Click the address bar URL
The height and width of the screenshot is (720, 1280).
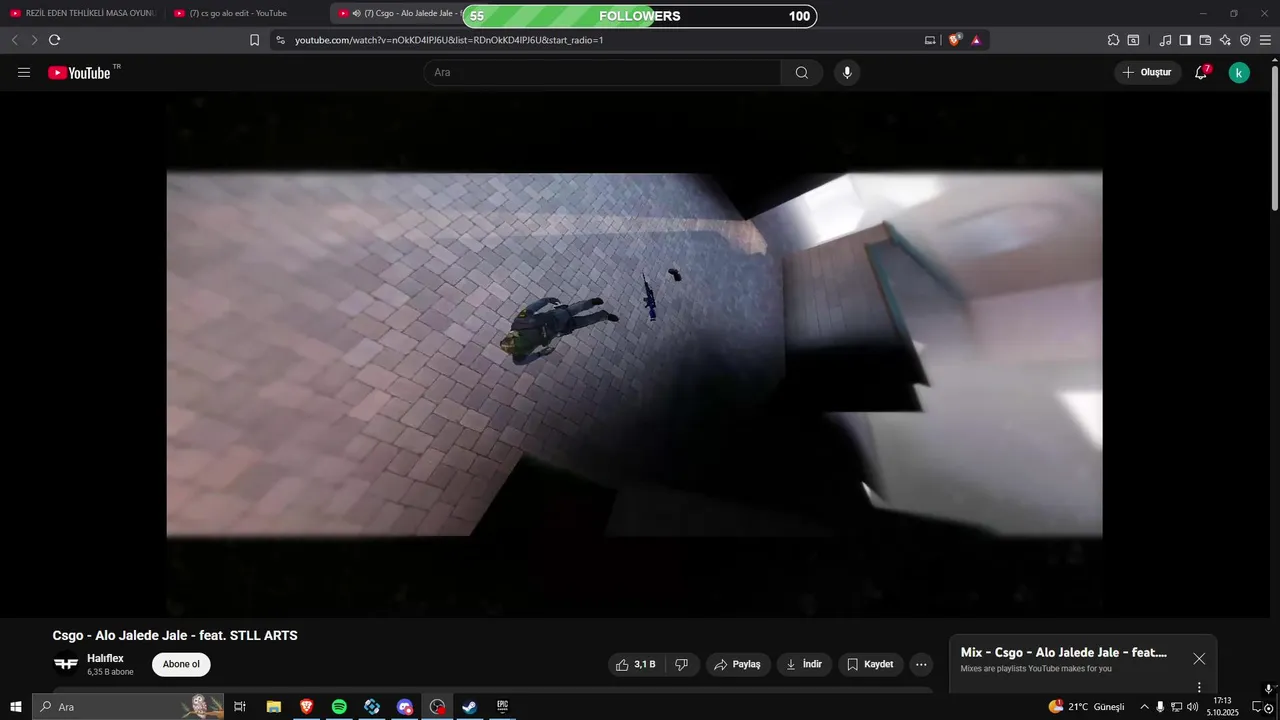(x=449, y=40)
